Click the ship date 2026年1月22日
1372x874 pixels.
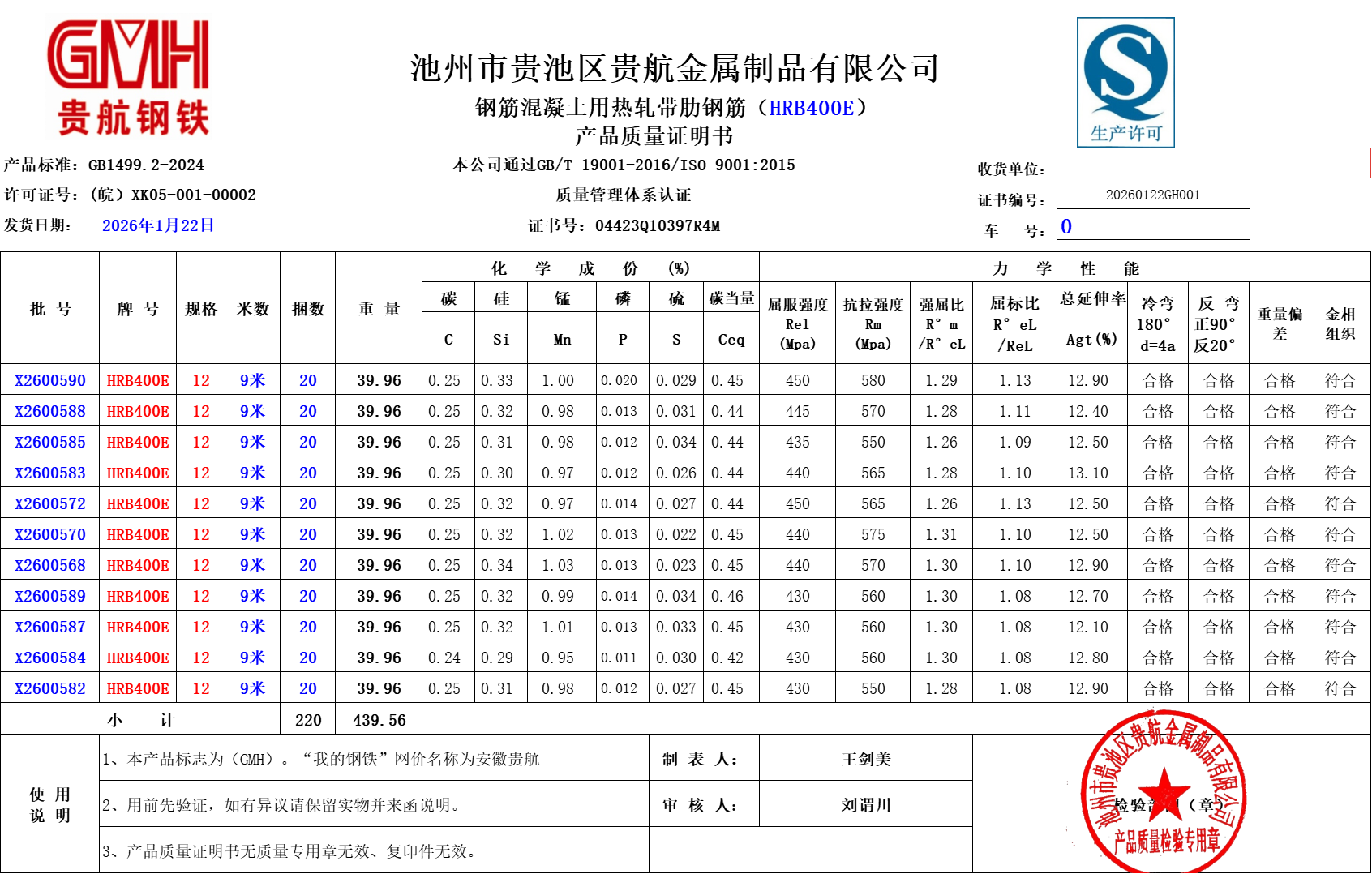coord(158,225)
